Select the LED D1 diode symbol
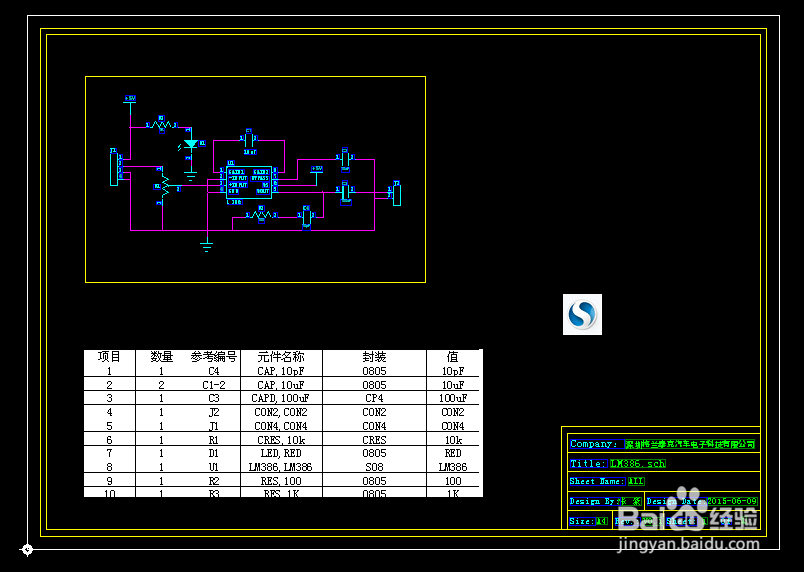Image resolution: width=804 pixels, height=572 pixels. (x=191, y=144)
